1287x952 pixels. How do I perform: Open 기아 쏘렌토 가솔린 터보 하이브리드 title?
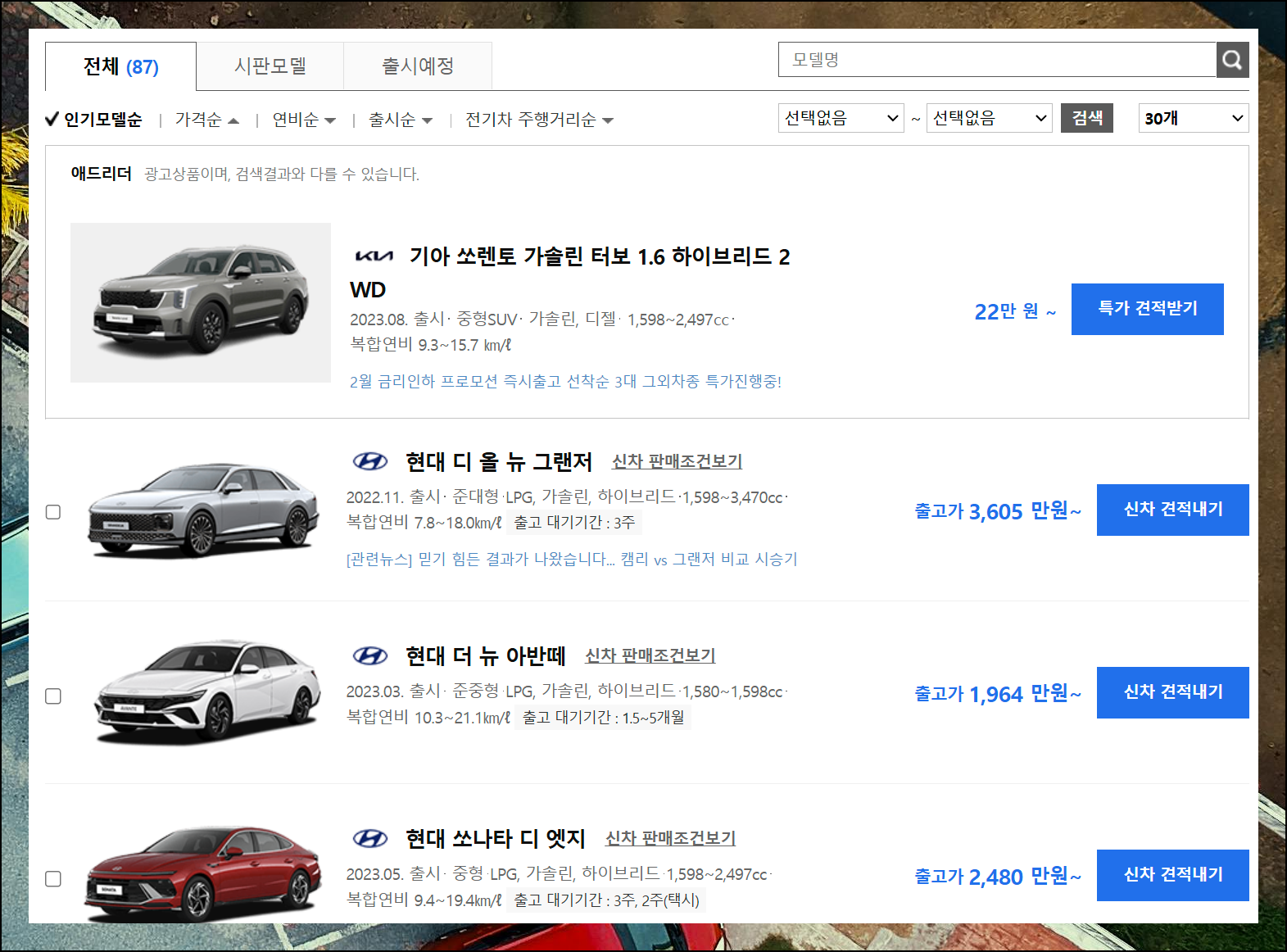click(x=571, y=273)
